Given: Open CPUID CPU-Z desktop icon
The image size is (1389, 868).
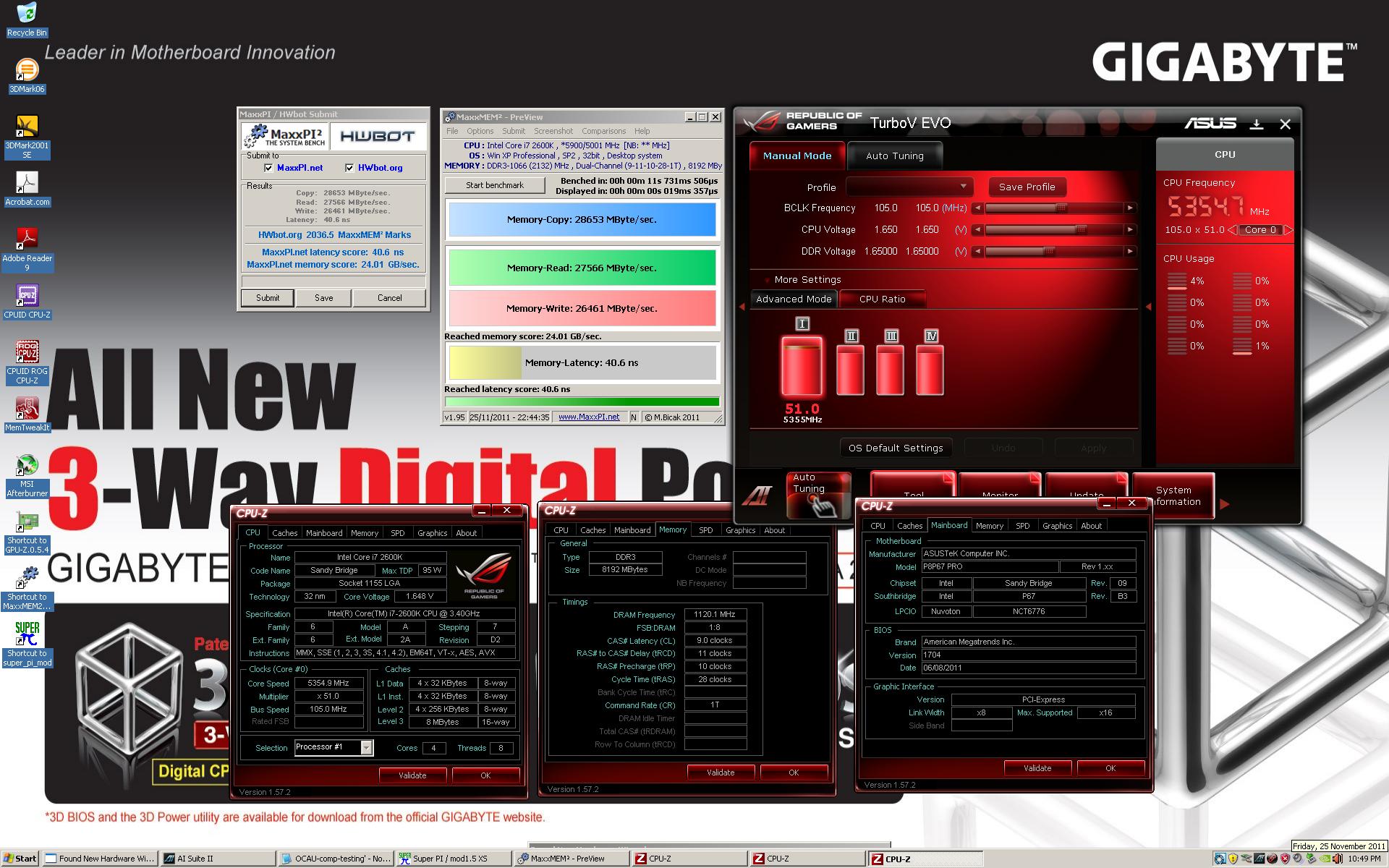Looking at the screenshot, I should pos(27,302).
